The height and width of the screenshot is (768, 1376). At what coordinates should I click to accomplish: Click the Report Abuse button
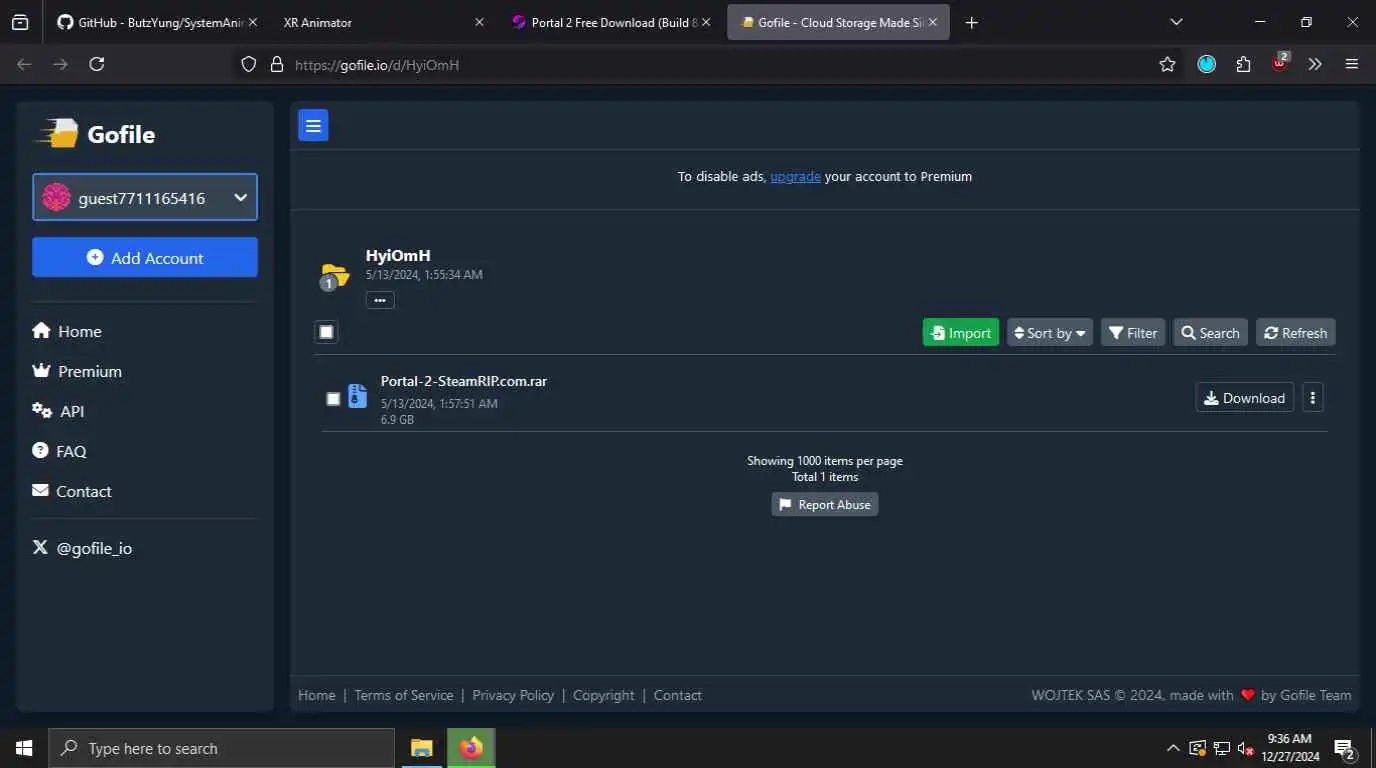[825, 504]
